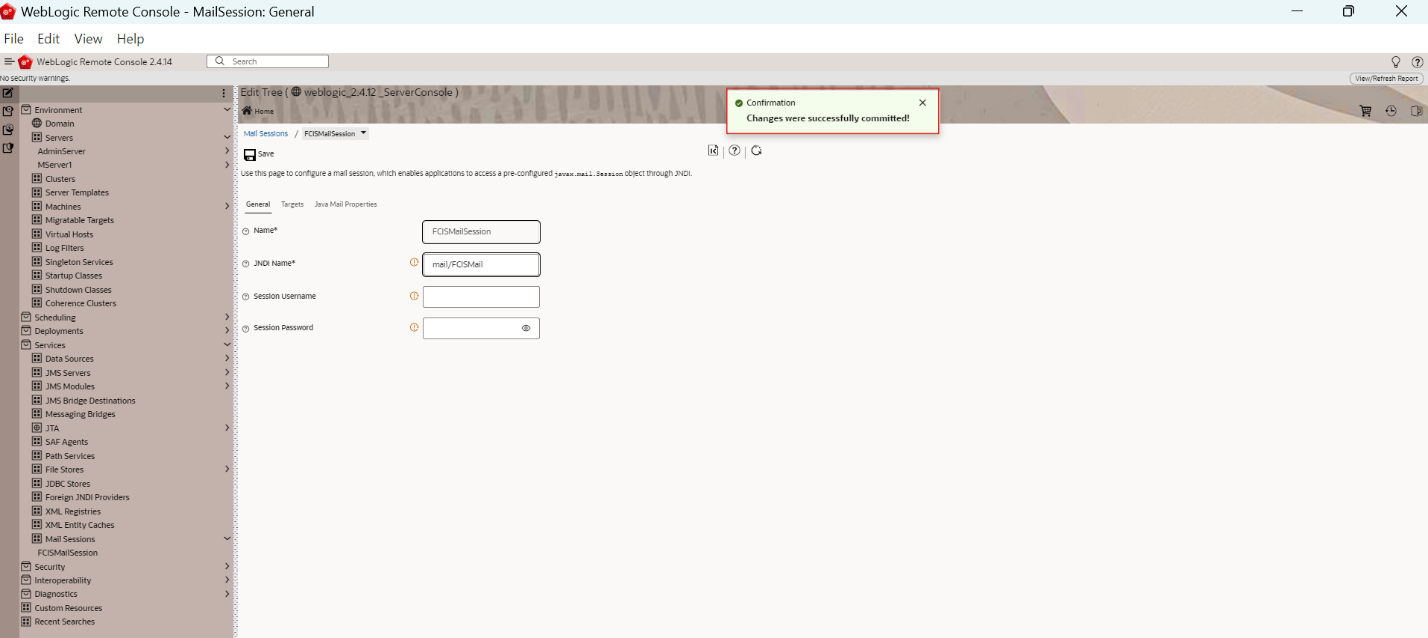Click the landing page icon beside help
This screenshot has height=638, width=1428.
coord(713,150)
